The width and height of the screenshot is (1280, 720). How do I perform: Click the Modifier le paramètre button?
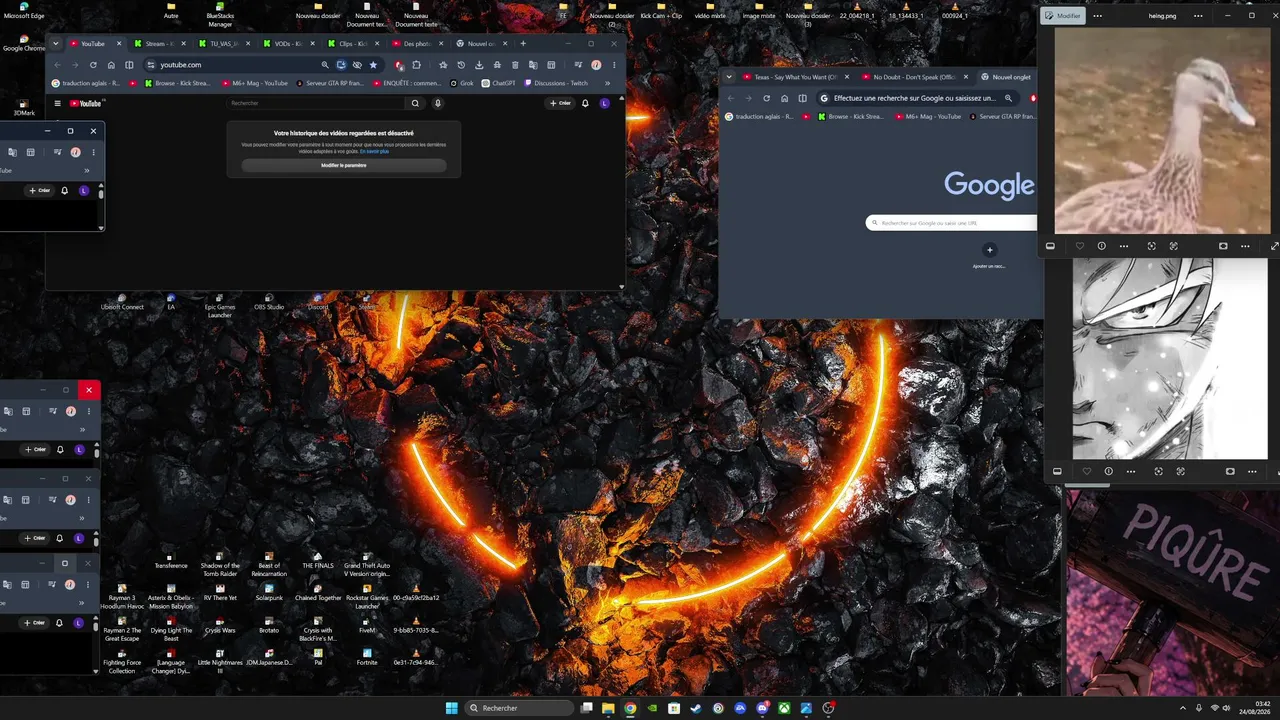click(344, 165)
